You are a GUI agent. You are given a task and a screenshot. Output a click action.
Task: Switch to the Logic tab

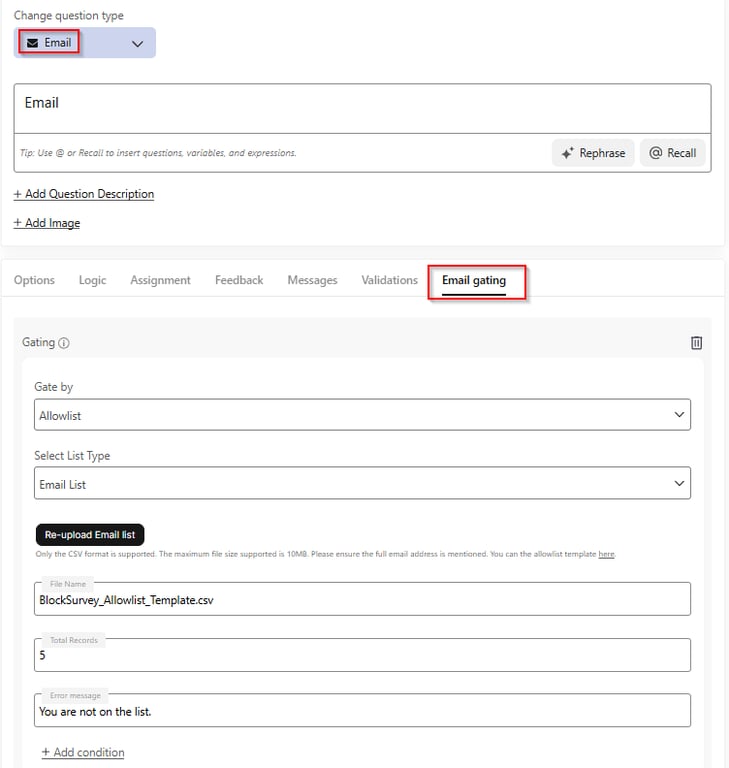(92, 280)
